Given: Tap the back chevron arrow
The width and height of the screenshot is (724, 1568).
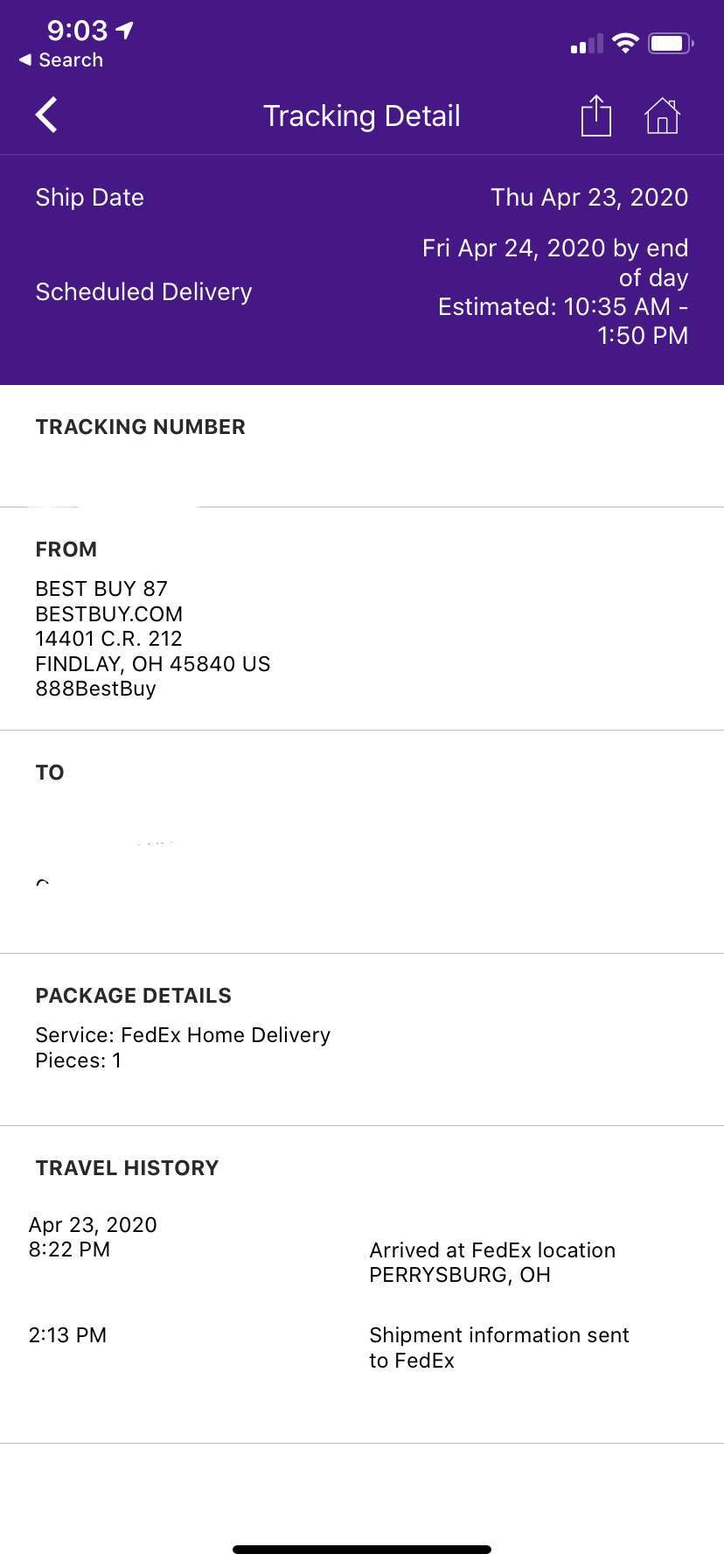Looking at the screenshot, I should point(46,115).
